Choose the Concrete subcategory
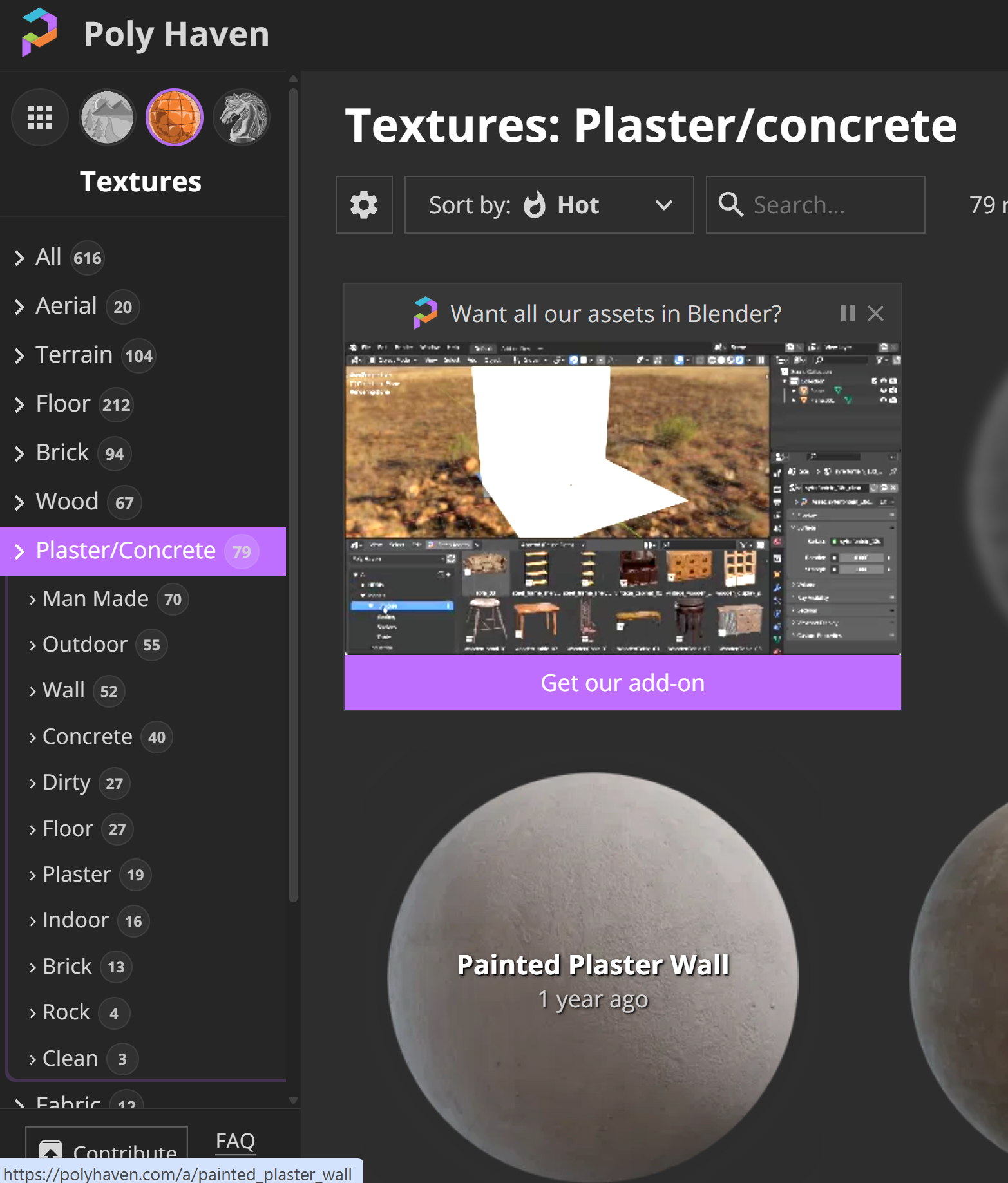The width and height of the screenshot is (1008, 1183). 87,737
